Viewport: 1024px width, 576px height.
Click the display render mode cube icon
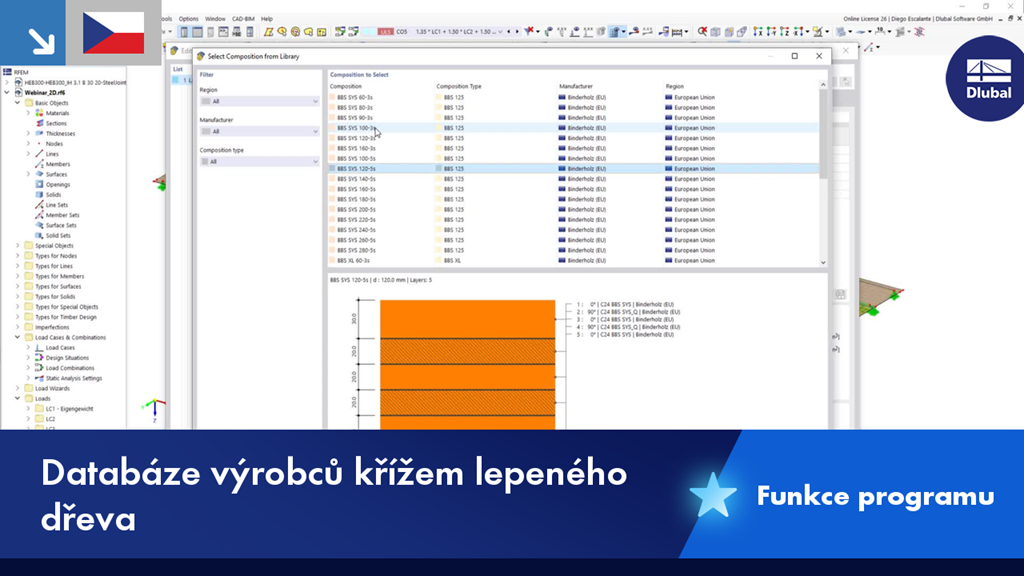pos(842,32)
